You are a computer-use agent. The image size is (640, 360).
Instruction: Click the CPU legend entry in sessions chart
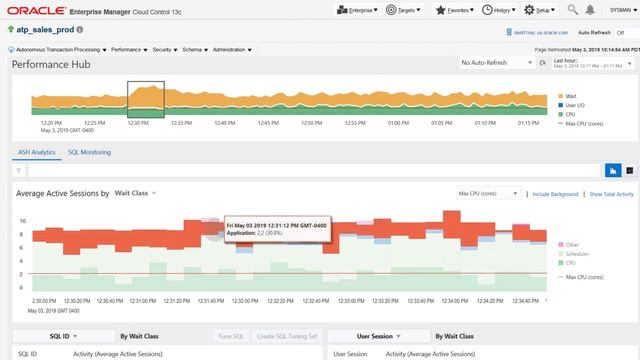coord(567,263)
